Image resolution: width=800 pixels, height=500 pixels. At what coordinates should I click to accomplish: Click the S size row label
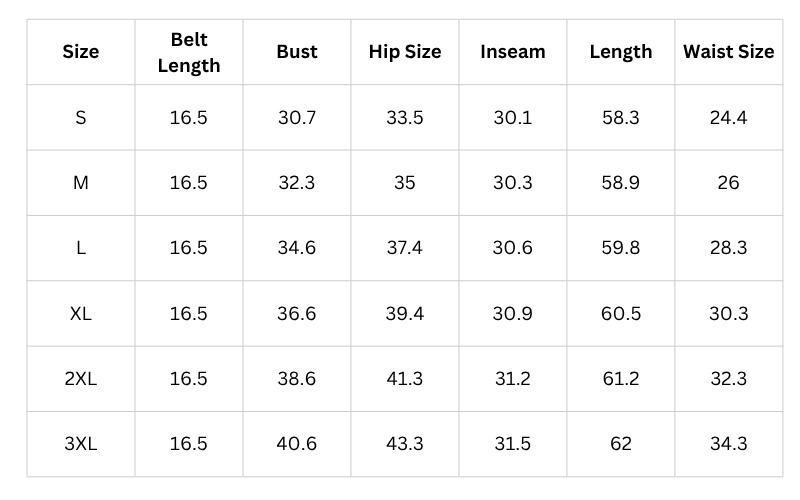[x=81, y=118]
